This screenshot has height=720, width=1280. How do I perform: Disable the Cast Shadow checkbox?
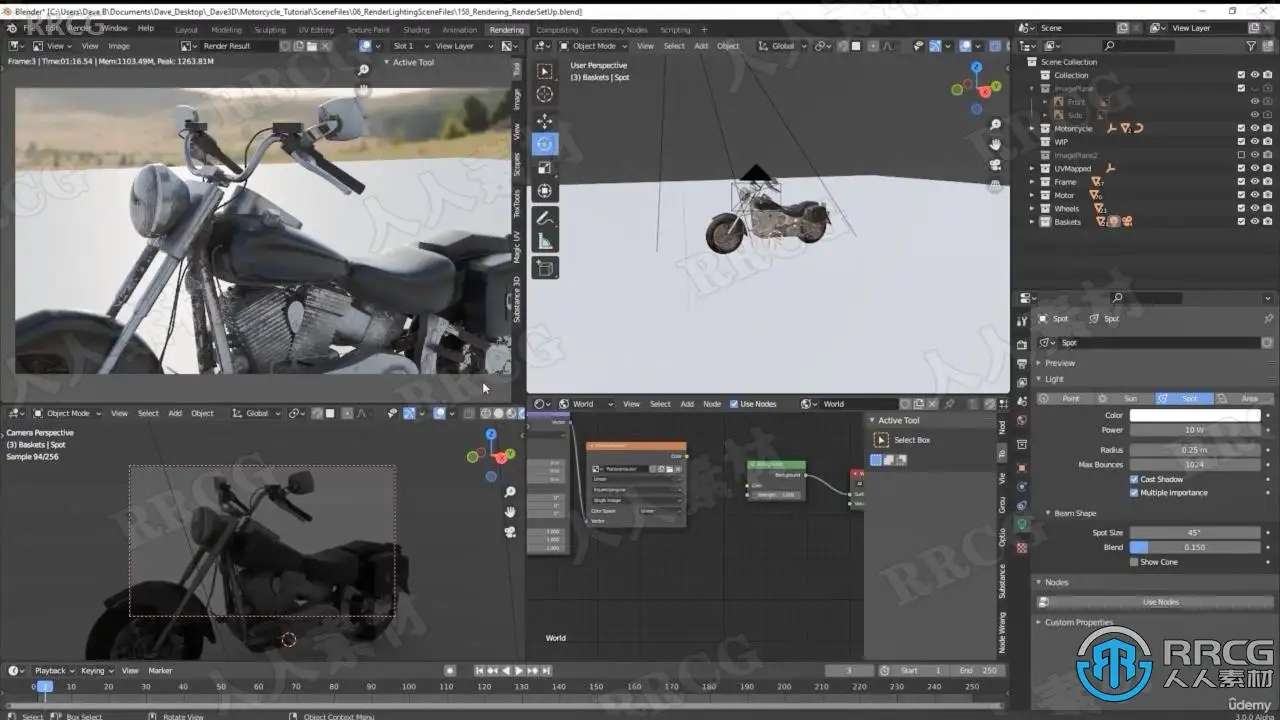(1134, 479)
